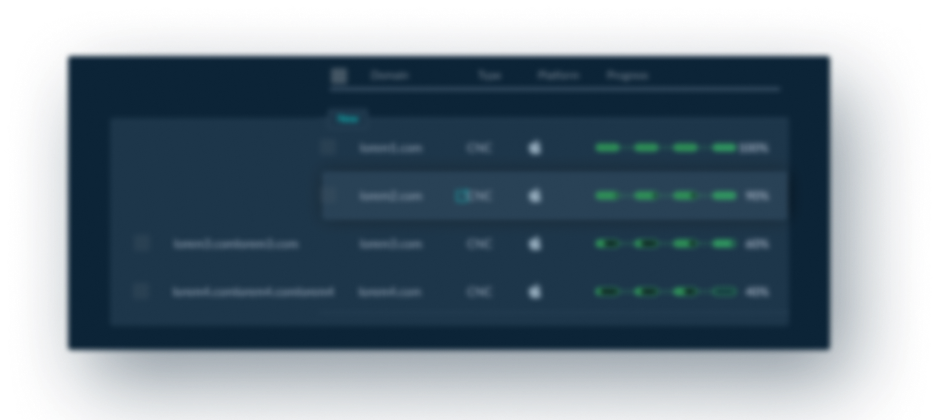Open the lorem2.com domain entry
This screenshot has width=938, height=420.
click(x=391, y=196)
